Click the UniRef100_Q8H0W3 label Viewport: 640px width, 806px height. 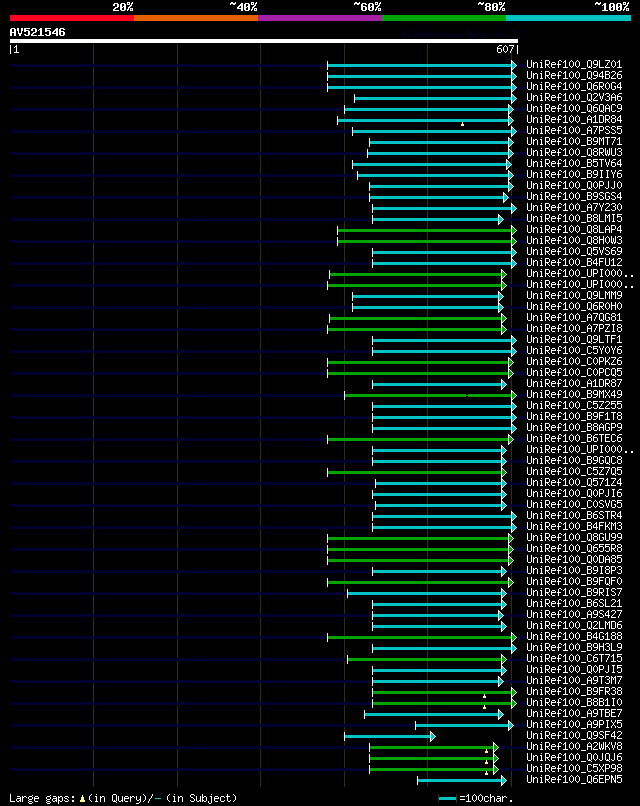click(574, 241)
